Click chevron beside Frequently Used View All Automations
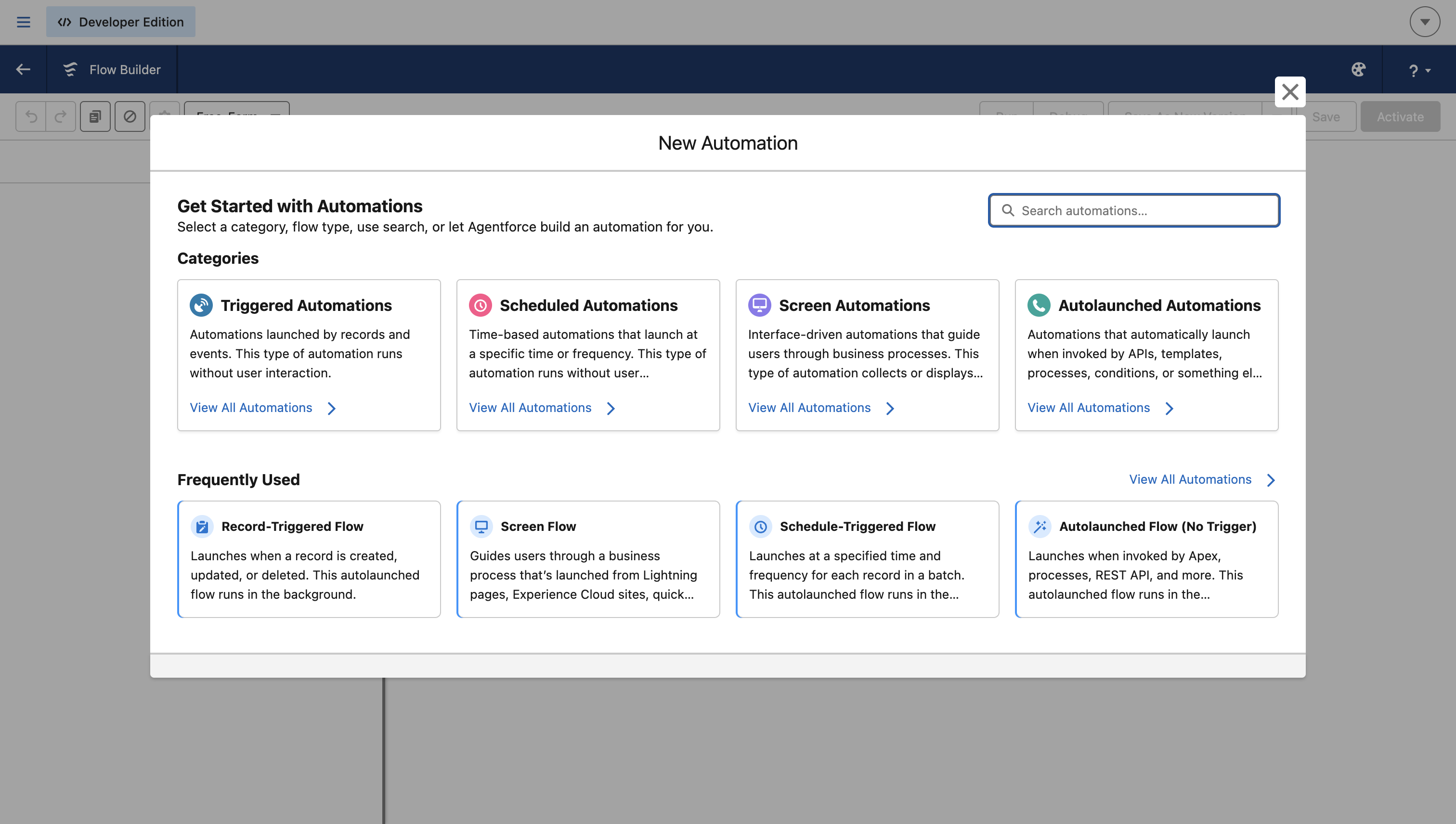 click(1271, 480)
